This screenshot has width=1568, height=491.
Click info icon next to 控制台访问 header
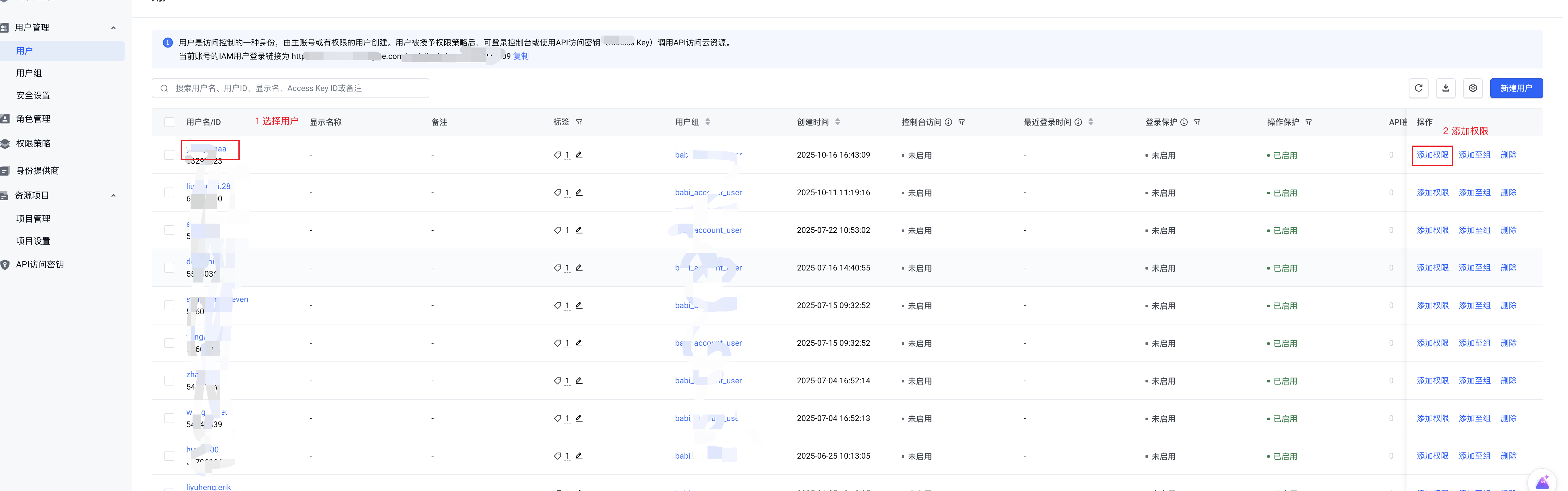(948, 122)
